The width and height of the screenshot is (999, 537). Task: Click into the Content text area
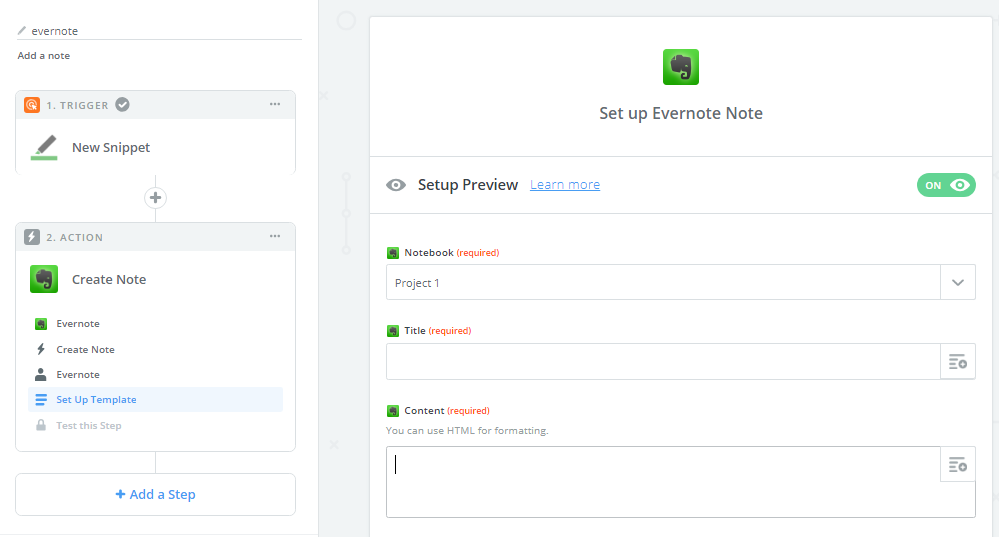(662, 481)
